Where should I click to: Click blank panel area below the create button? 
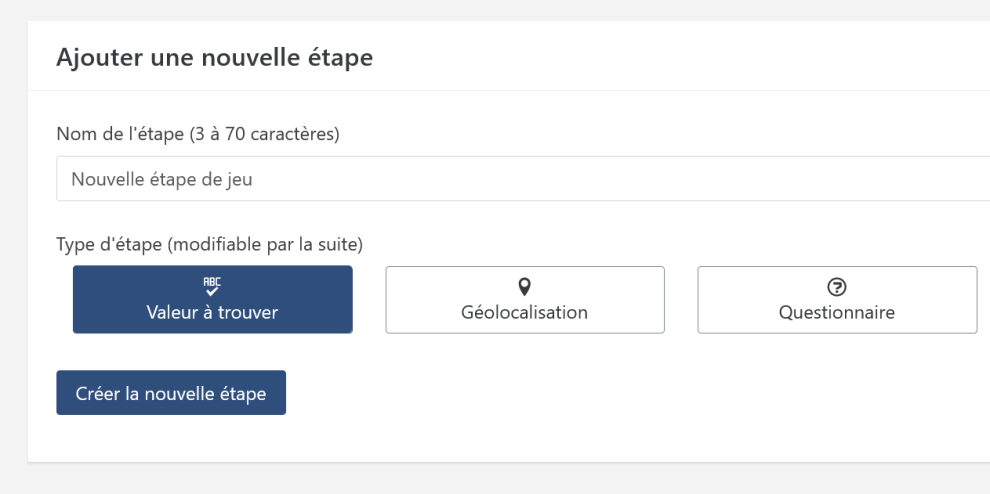click(500, 438)
